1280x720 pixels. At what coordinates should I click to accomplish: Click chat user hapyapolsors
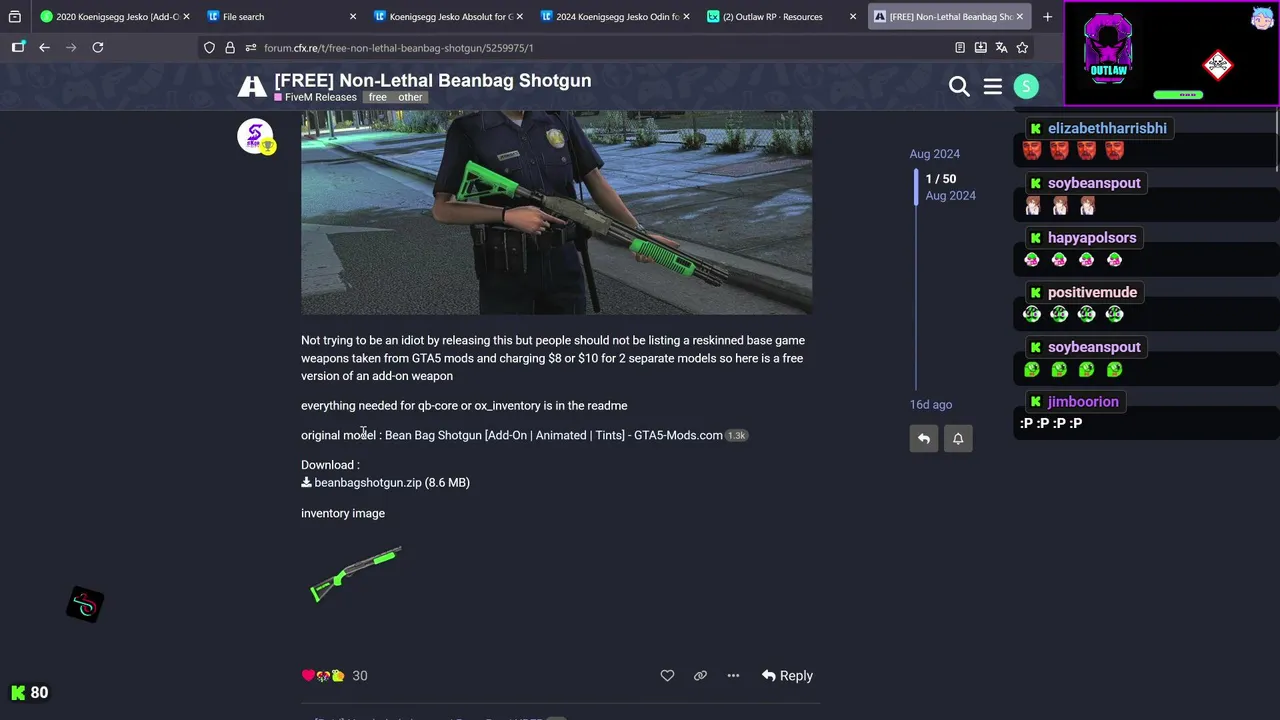click(x=1092, y=238)
